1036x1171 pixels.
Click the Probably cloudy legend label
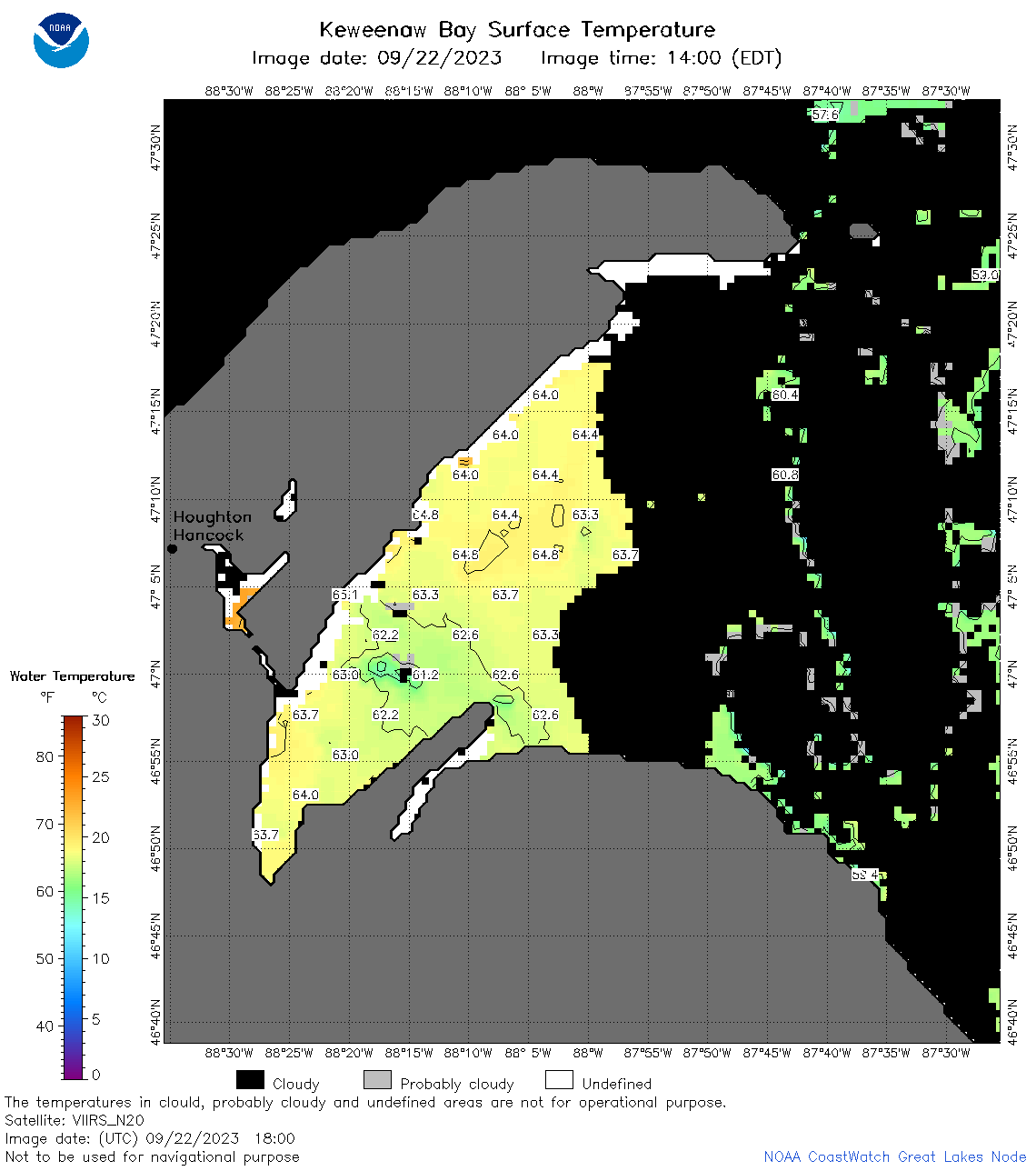pos(457,1084)
